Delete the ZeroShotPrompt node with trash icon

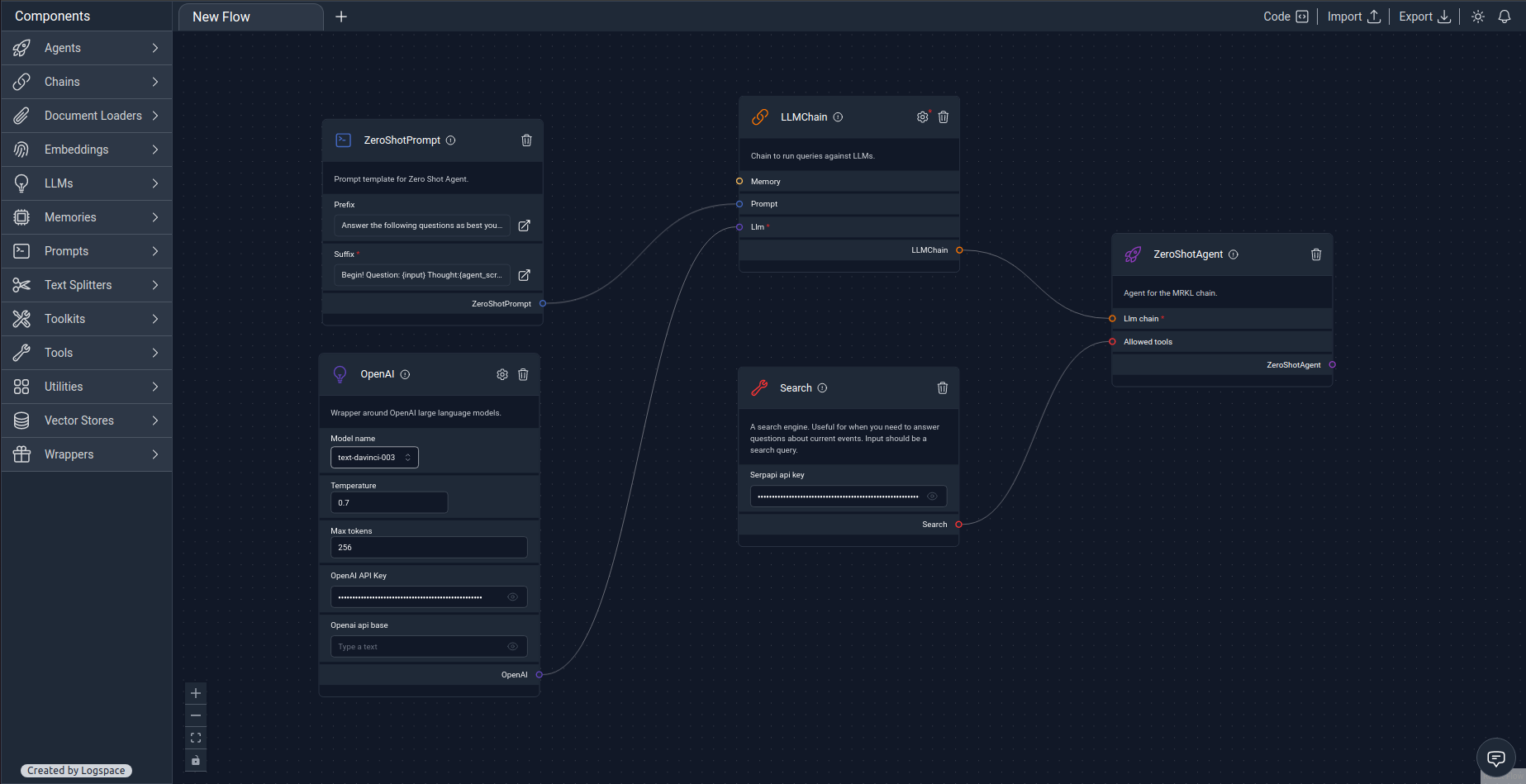coord(526,140)
